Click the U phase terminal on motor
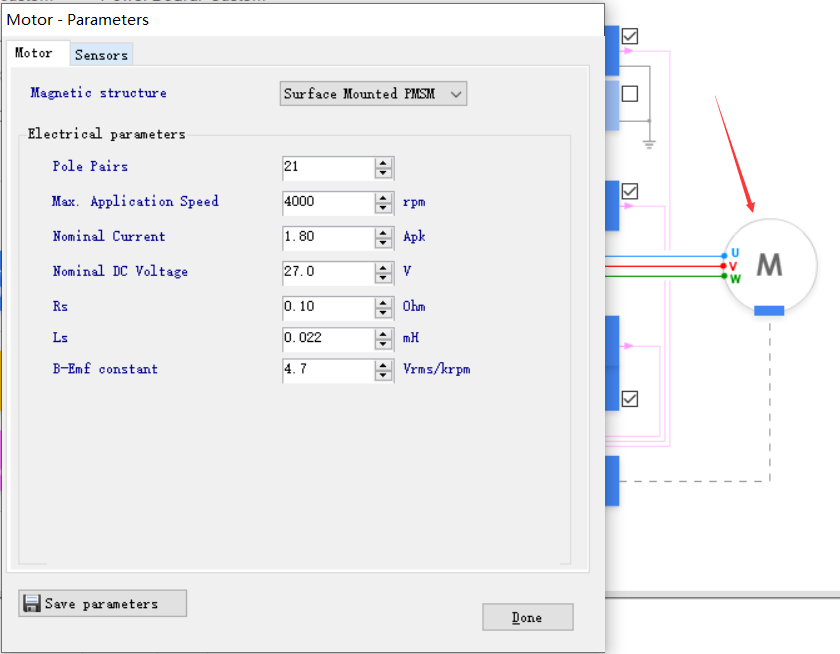The width and height of the screenshot is (840, 654). [724, 256]
